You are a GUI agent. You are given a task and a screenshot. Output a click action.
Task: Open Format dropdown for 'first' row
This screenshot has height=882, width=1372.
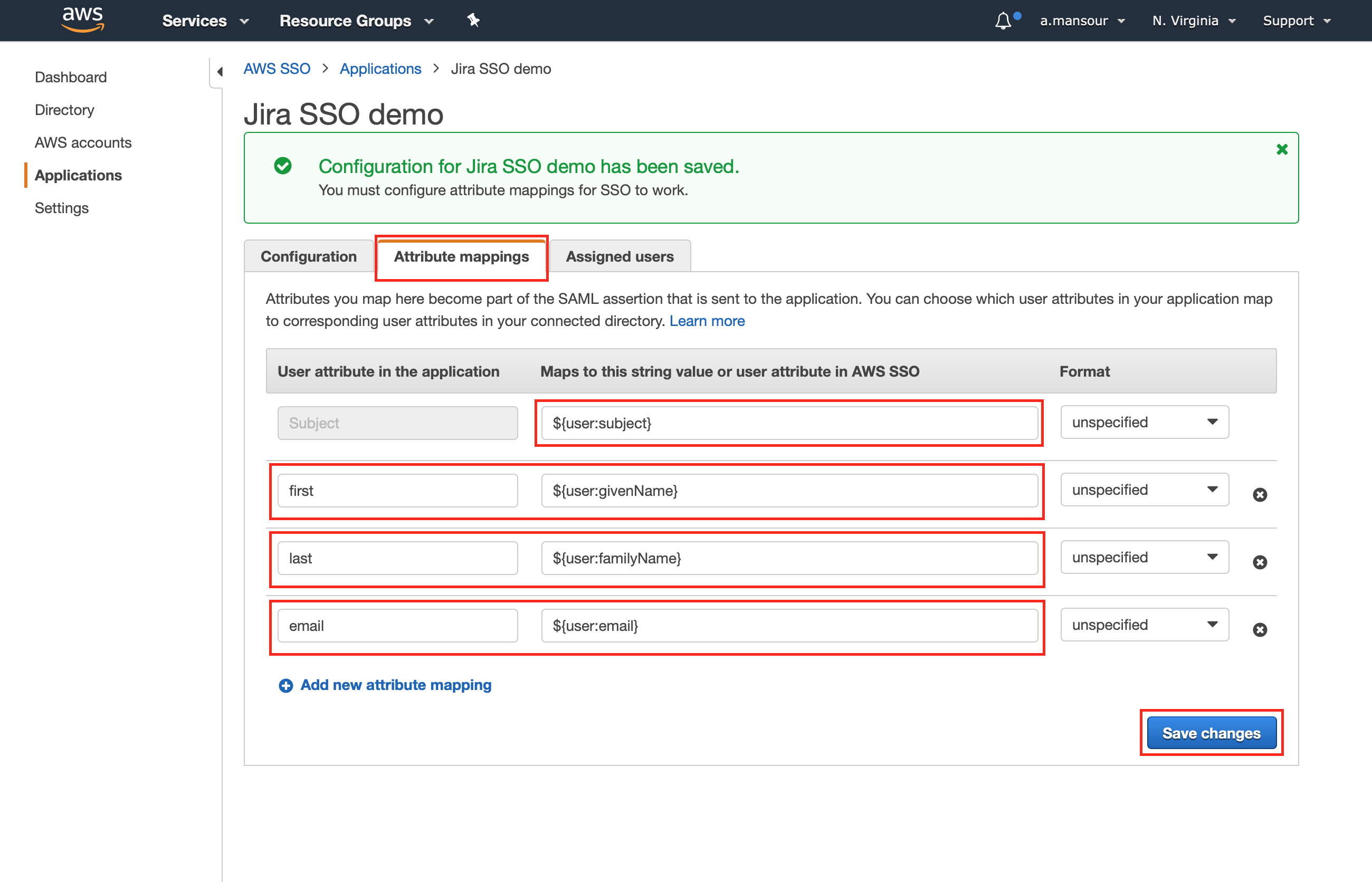pyautogui.click(x=1144, y=490)
